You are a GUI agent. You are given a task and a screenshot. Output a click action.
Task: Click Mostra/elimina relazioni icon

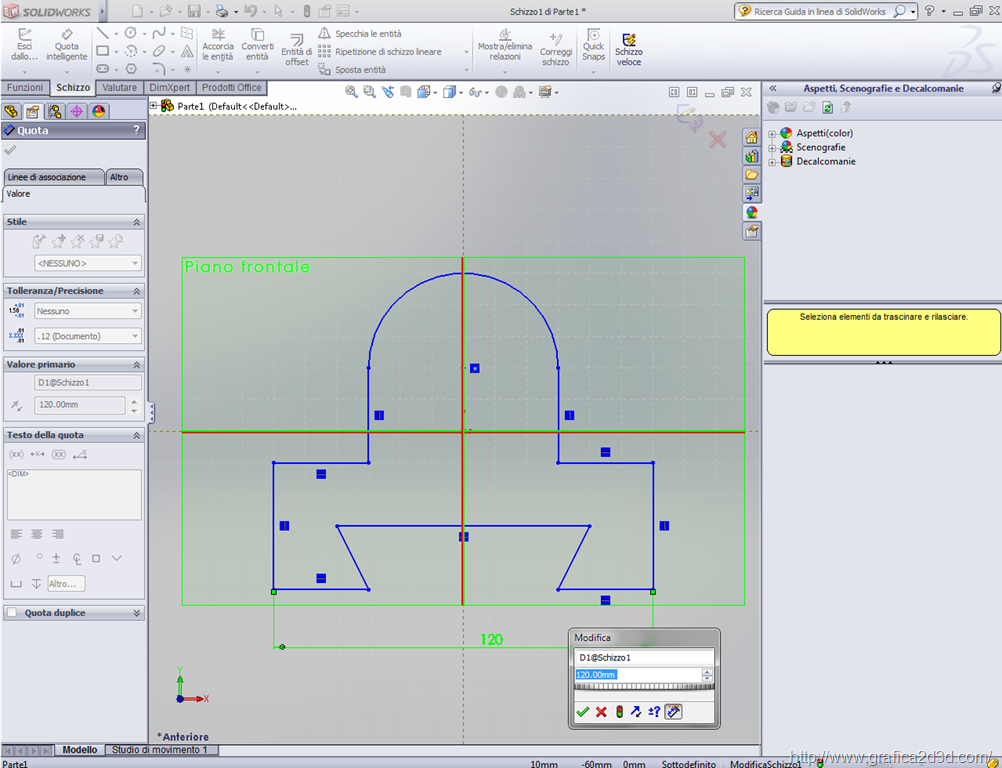pyautogui.click(x=505, y=45)
